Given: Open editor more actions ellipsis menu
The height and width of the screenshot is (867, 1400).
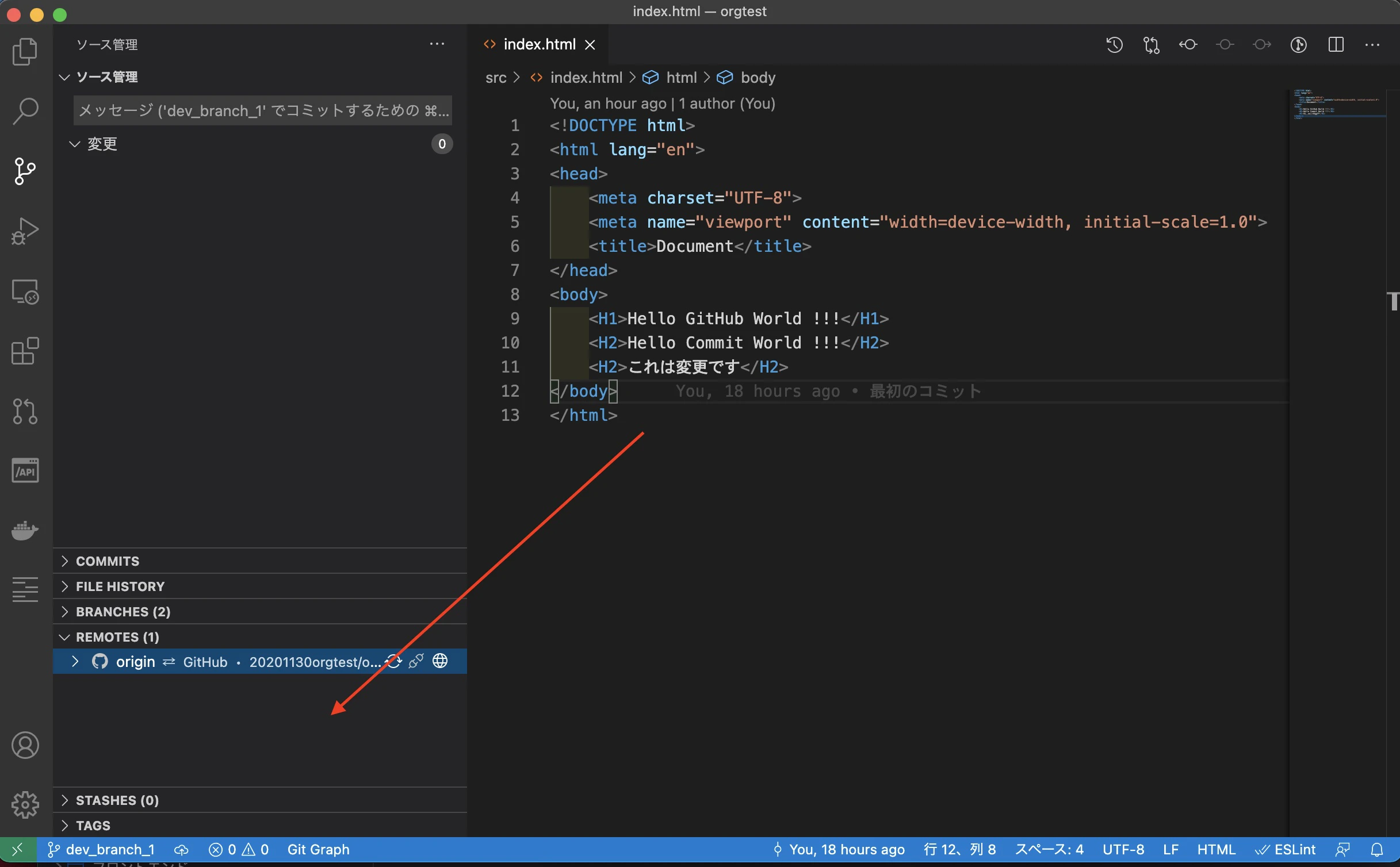Looking at the screenshot, I should 1372,45.
